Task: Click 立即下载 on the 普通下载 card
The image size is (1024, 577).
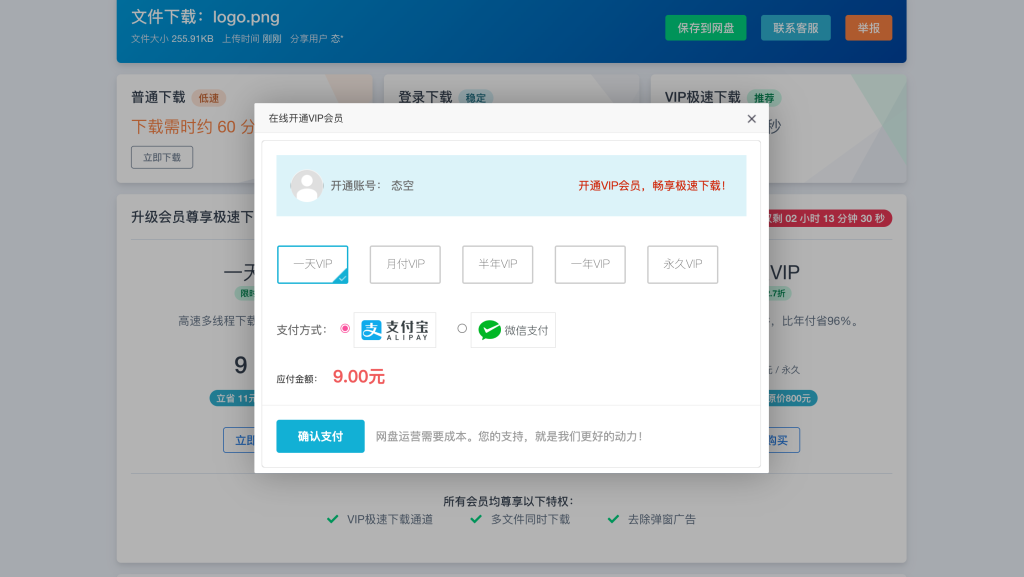Action: click(161, 156)
